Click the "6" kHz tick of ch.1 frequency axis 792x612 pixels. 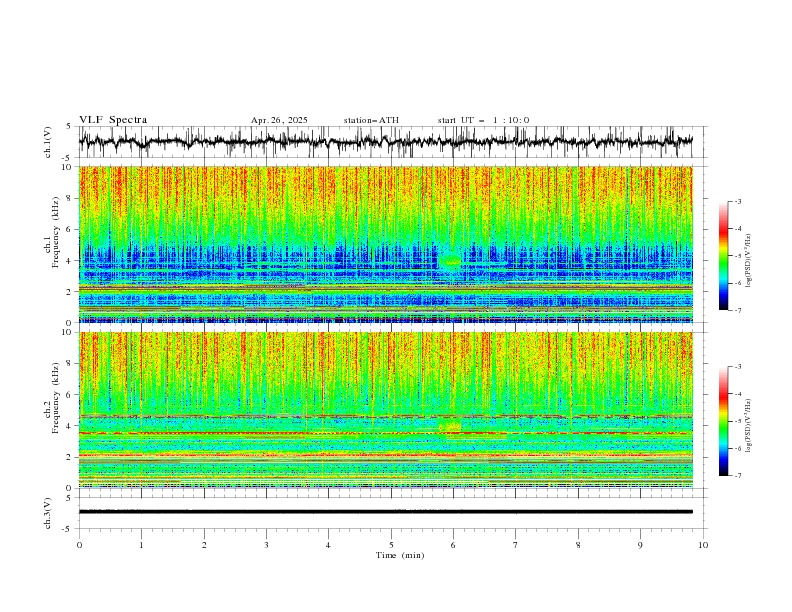tap(71, 229)
